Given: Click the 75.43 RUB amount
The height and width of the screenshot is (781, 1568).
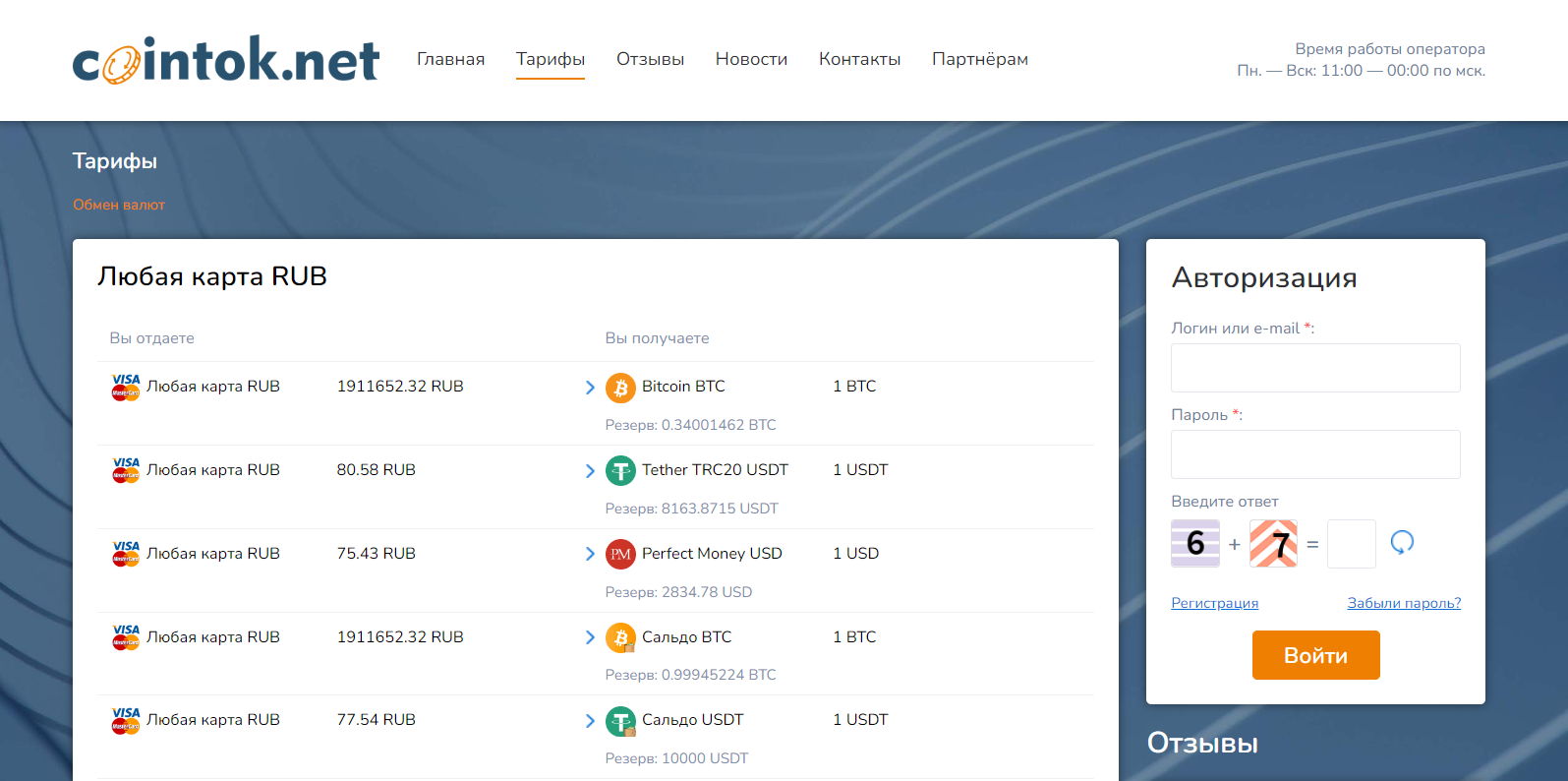Looking at the screenshot, I should coord(377,554).
